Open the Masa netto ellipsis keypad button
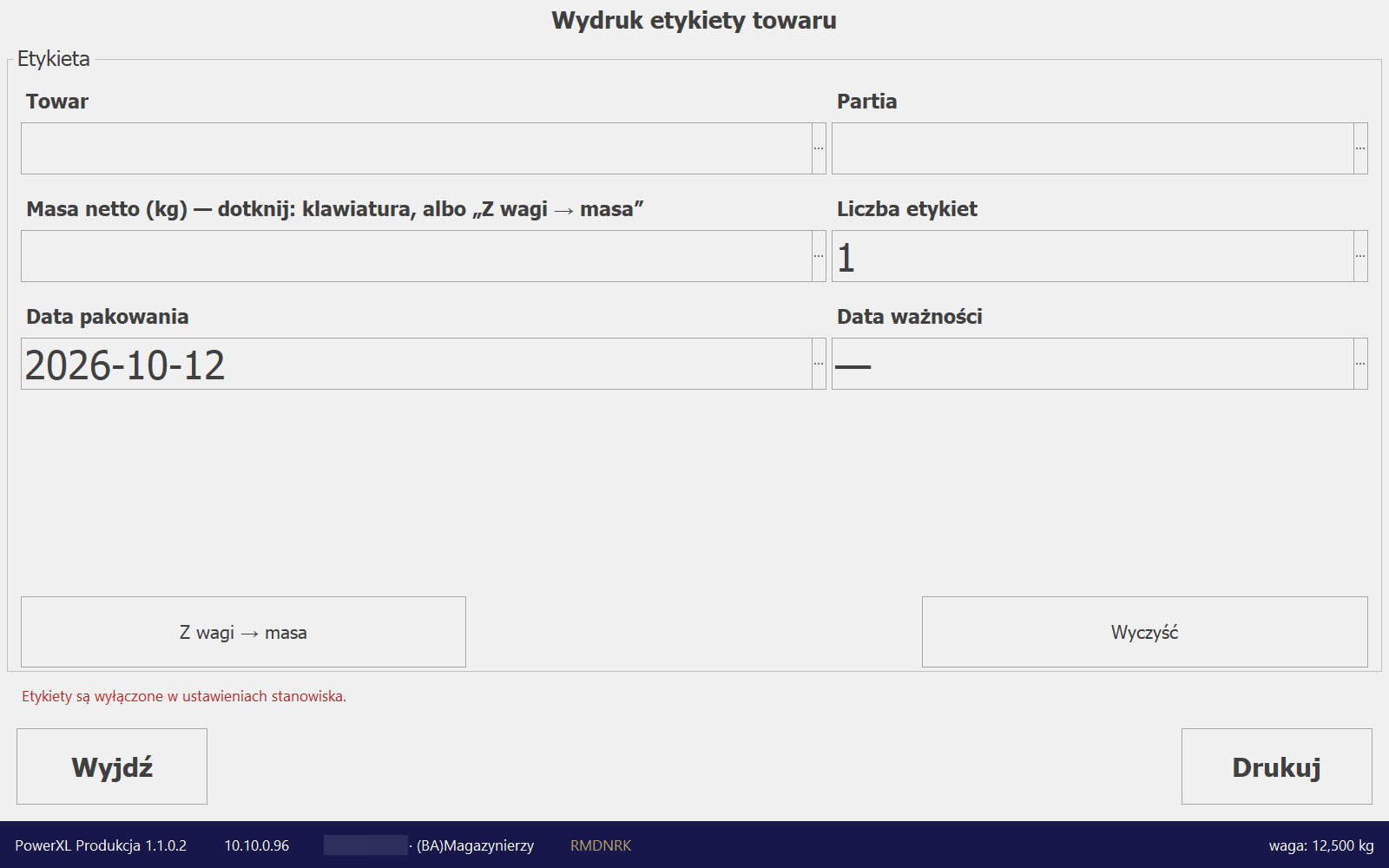The image size is (1389, 868). [x=819, y=256]
